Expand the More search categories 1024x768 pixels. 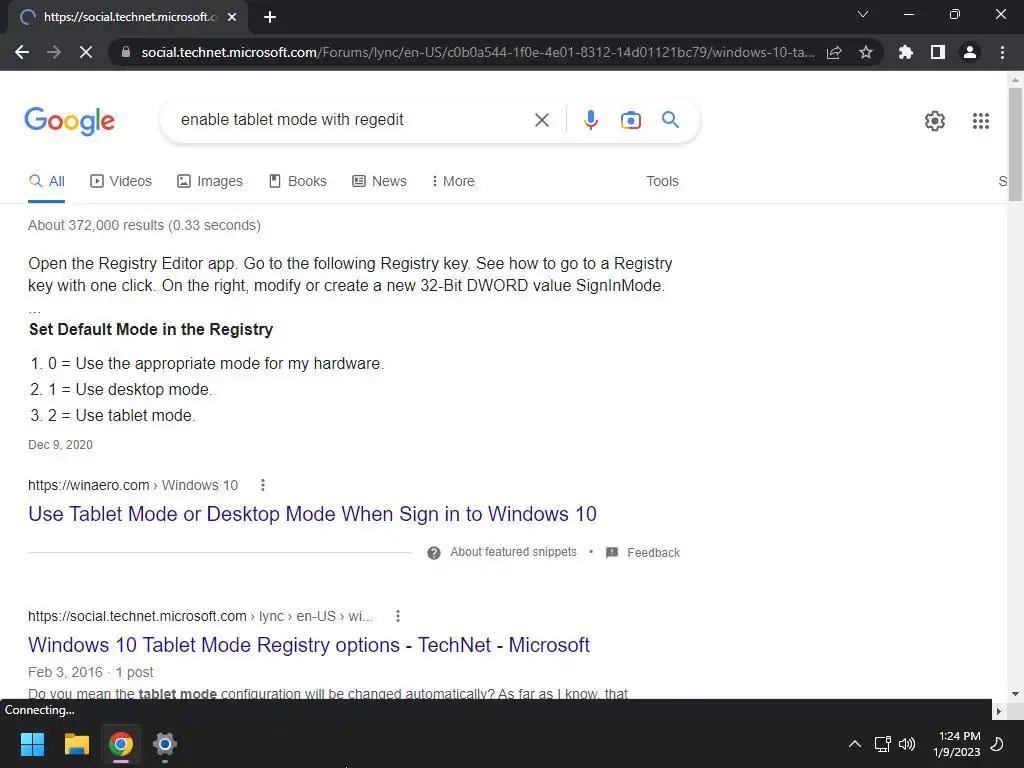pos(453,182)
